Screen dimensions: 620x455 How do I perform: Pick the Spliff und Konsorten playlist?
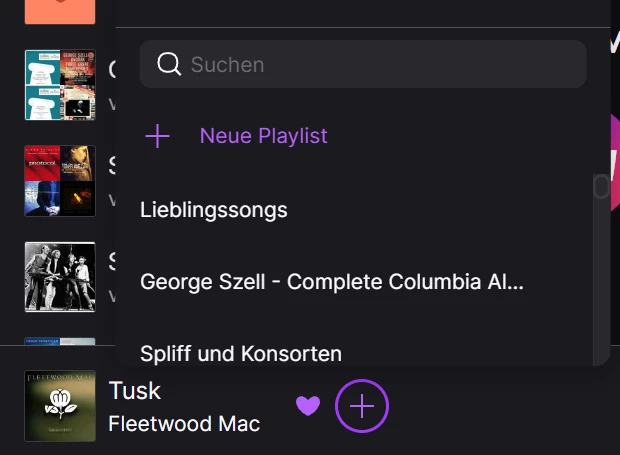[x=241, y=354]
